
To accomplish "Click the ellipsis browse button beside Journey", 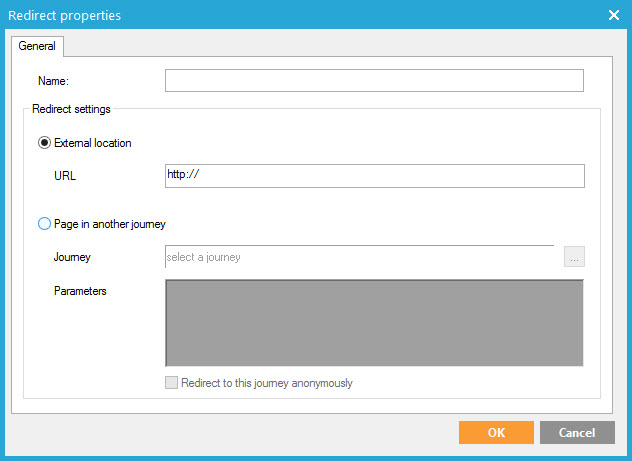I will tap(574, 257).
